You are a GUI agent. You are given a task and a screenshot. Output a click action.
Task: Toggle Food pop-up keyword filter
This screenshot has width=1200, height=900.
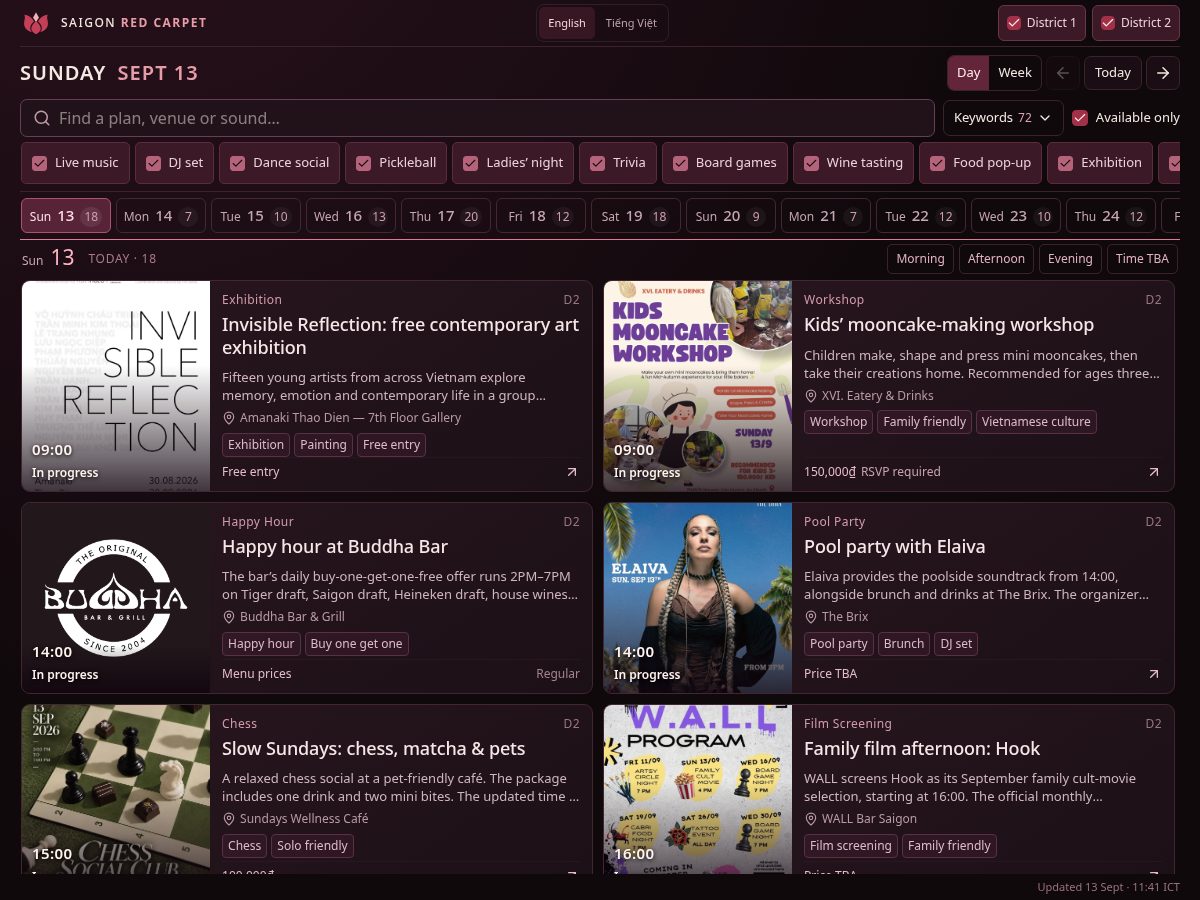980,163
